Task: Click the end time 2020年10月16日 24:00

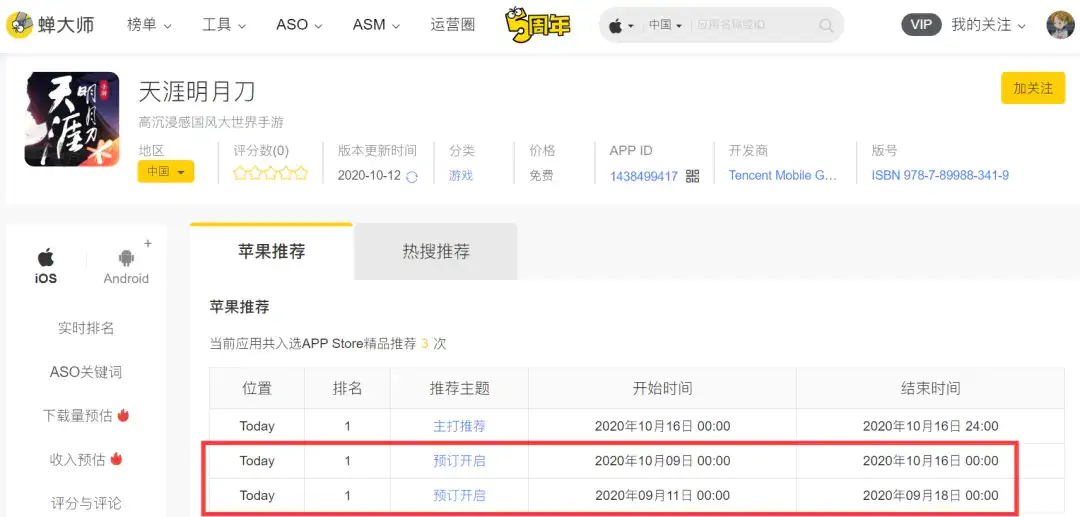Action: click(931, 426)
